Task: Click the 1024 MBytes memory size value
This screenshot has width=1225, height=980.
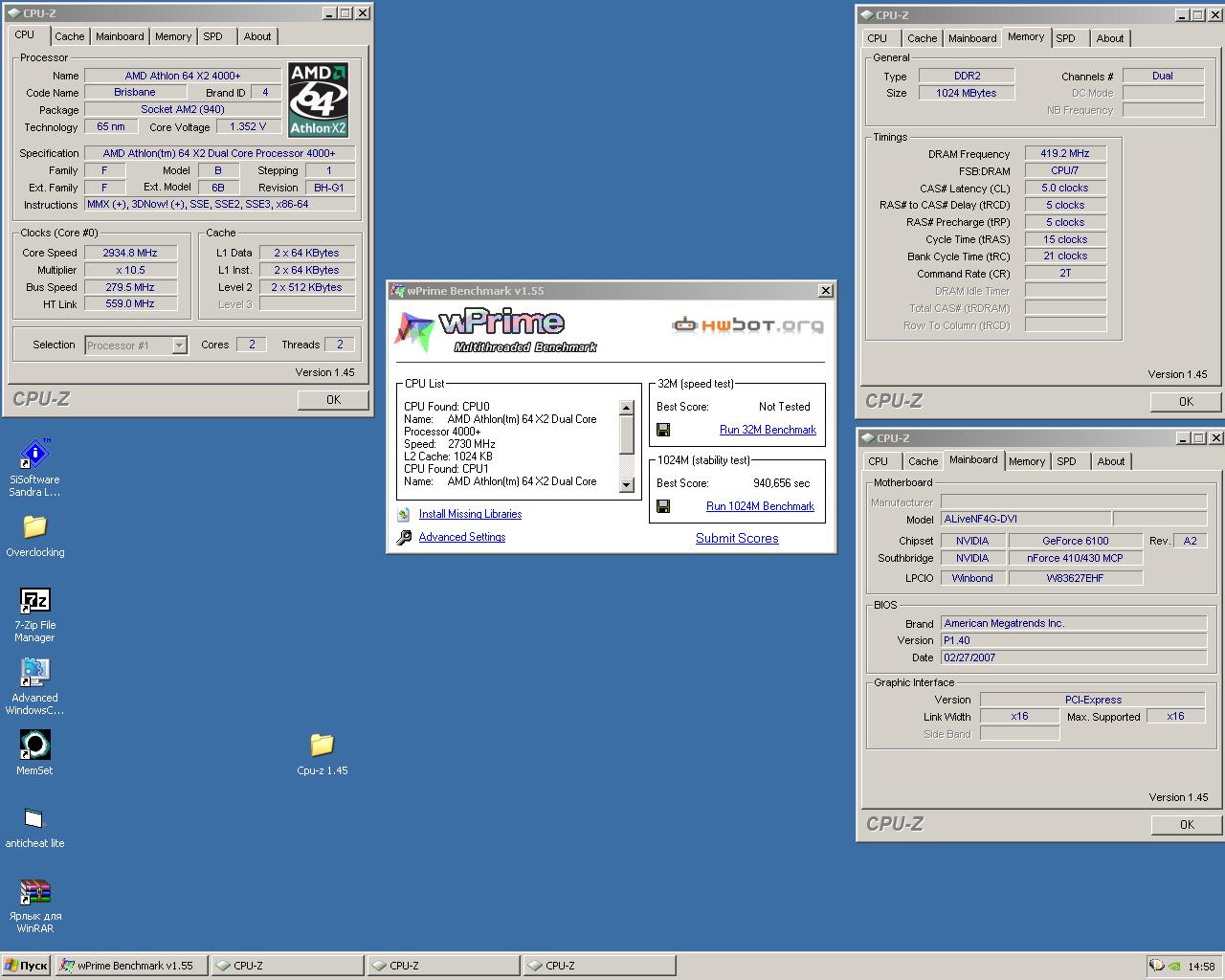Action: (x=967, y=93)
